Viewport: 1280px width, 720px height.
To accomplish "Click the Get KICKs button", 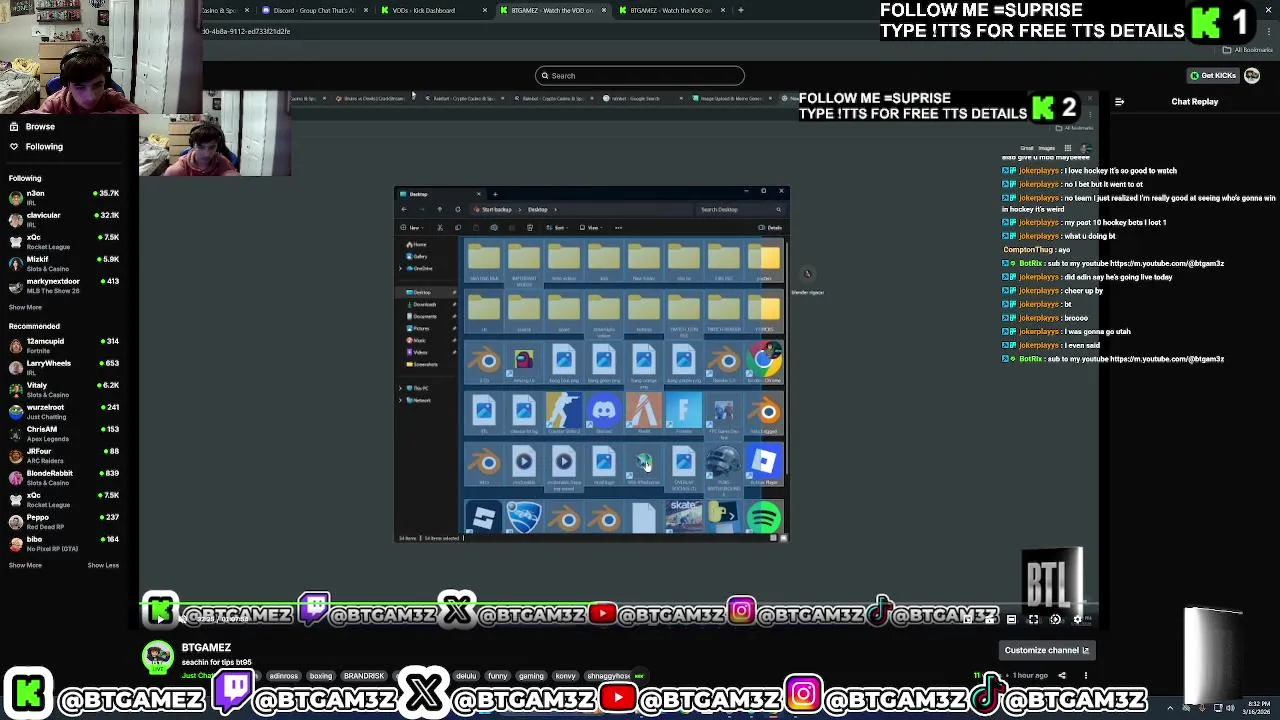I will tap(1213, 76).
